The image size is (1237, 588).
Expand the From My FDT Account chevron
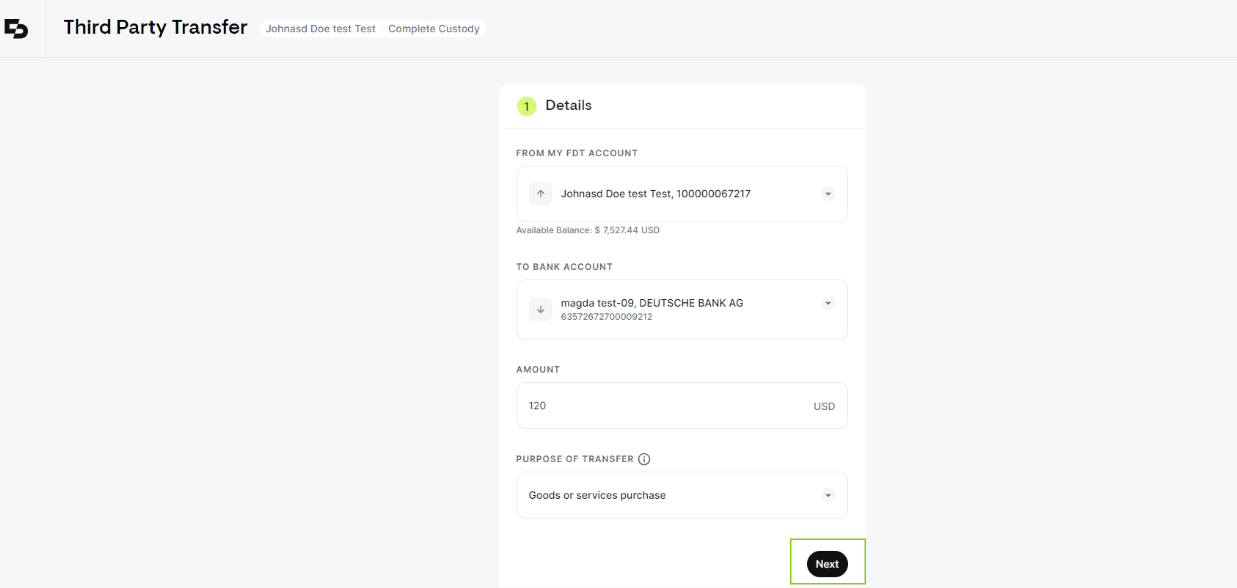[x=827, y=194]
